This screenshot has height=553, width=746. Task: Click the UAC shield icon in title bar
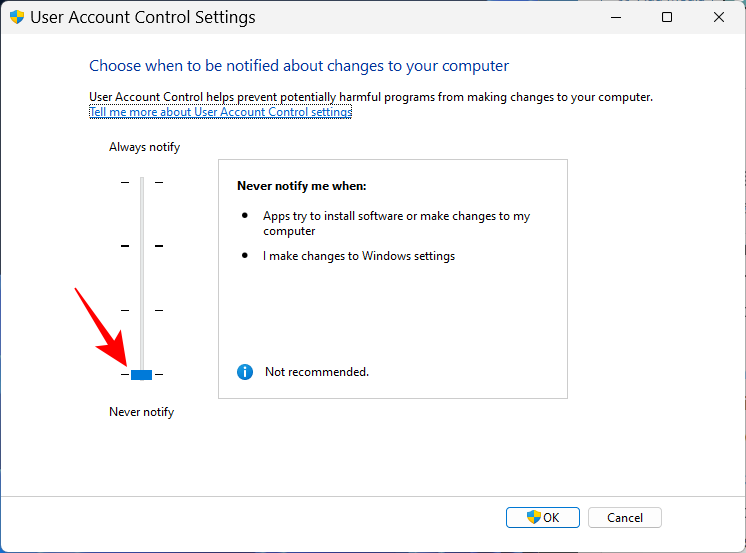click(x=17, y=17)
